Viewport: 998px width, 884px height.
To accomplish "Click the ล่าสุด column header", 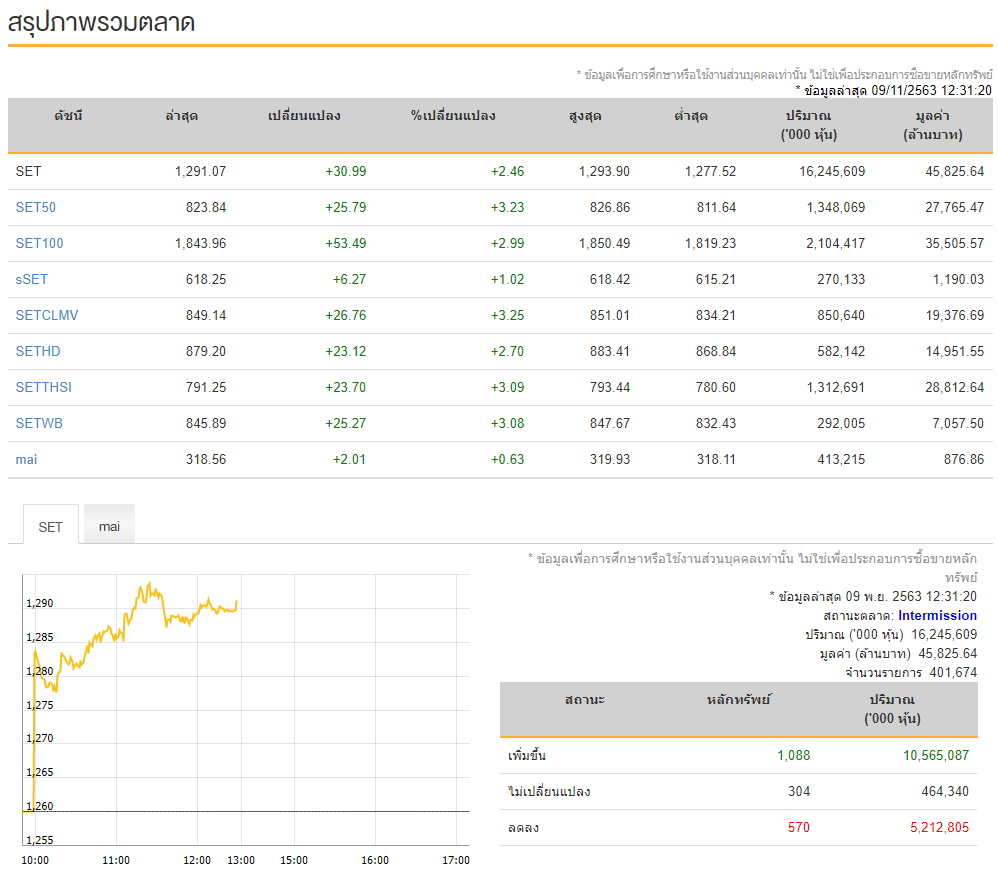I will point(181,116).
